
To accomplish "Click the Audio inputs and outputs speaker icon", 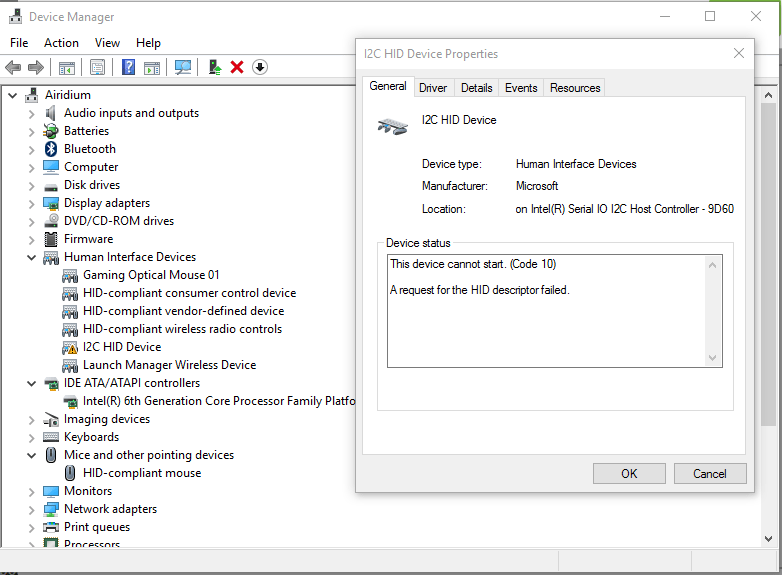I will [x=50, y=113].
